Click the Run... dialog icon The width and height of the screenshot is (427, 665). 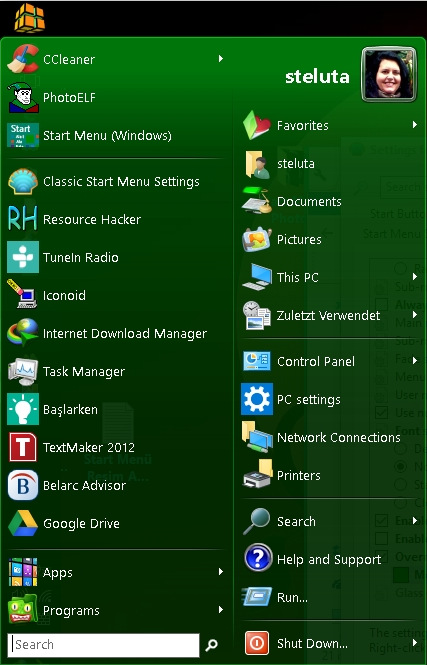coord(257,597)
